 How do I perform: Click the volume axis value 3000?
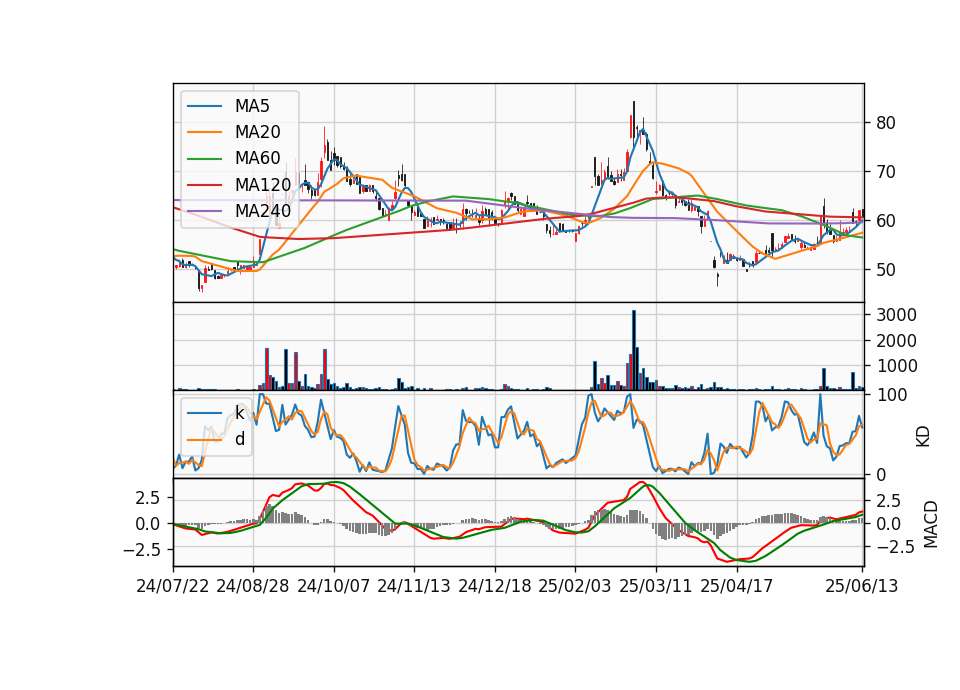point(896,315)
